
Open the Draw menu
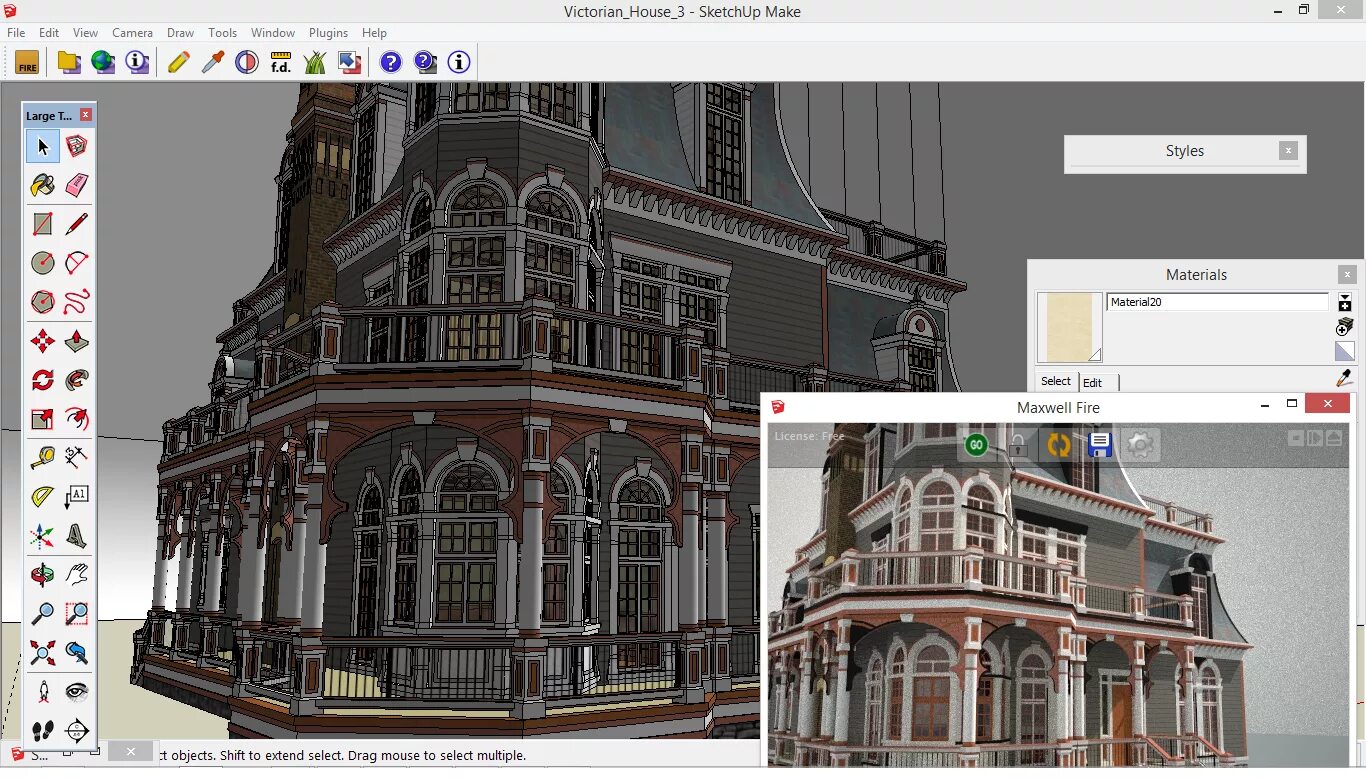pyautogui.click(x=180, y=33)
